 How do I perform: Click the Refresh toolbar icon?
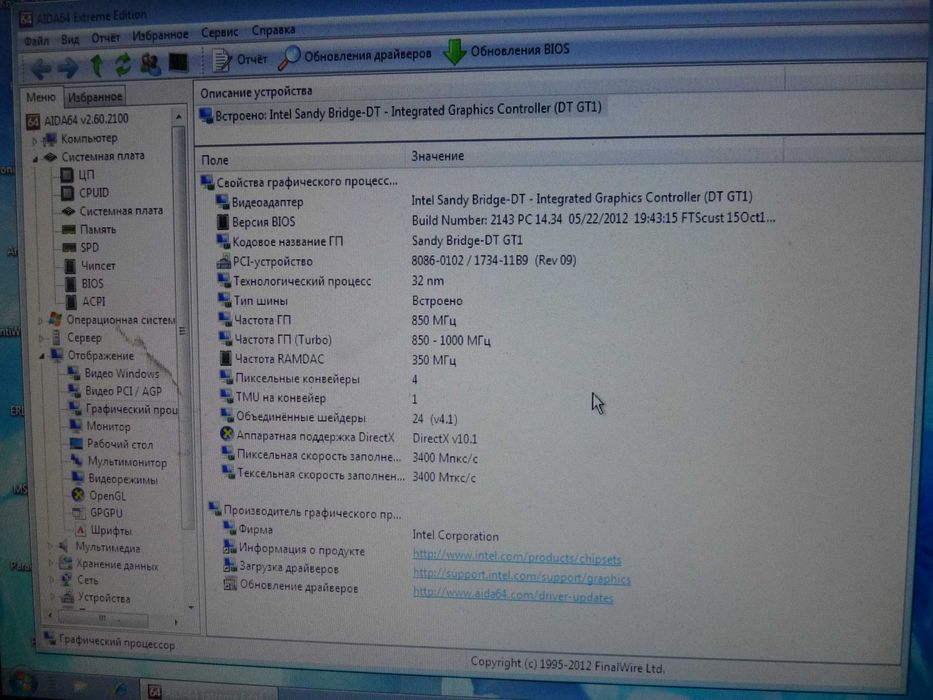[x=123, y=64]
